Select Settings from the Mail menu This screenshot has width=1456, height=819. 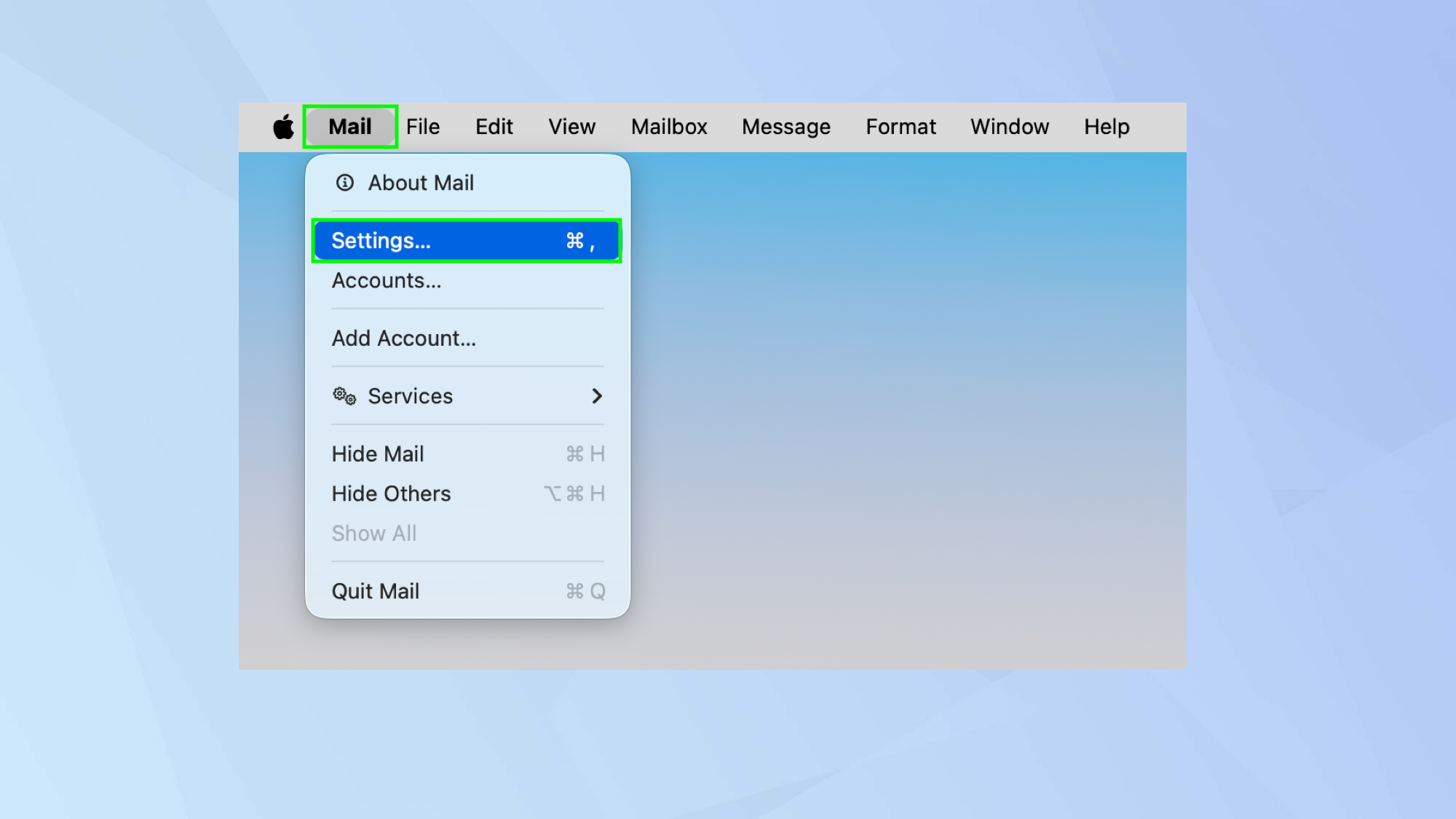click(466, 240)
